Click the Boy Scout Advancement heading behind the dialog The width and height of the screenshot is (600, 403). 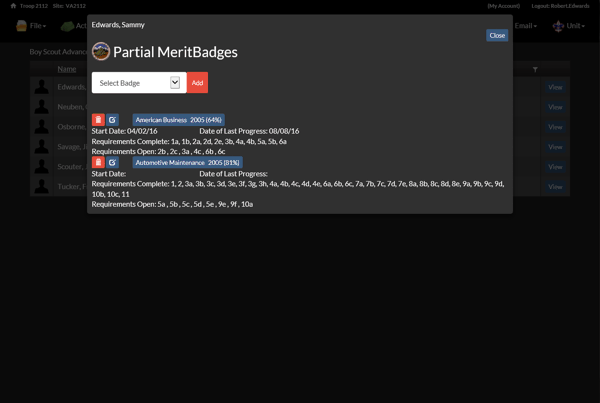(58, 52)
